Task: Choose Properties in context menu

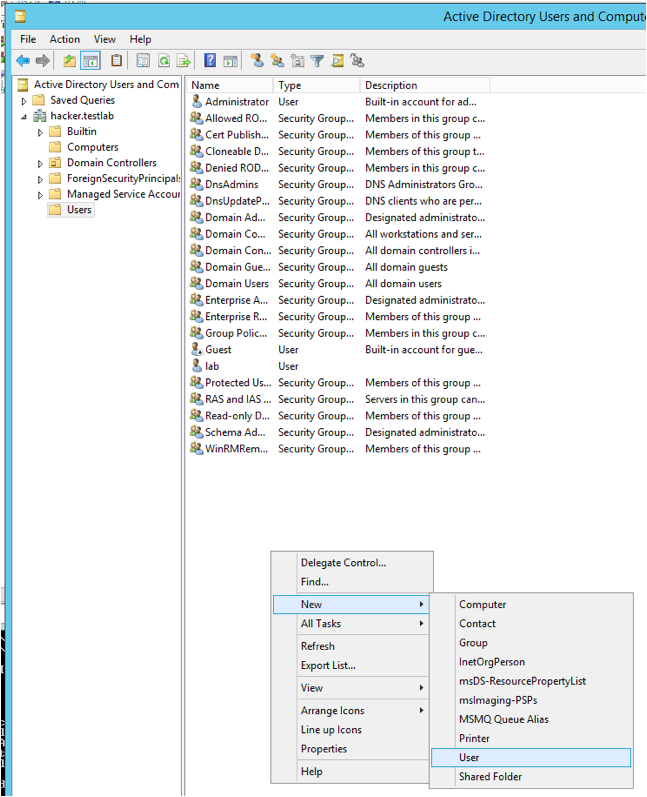Action: tap(351, 748)
